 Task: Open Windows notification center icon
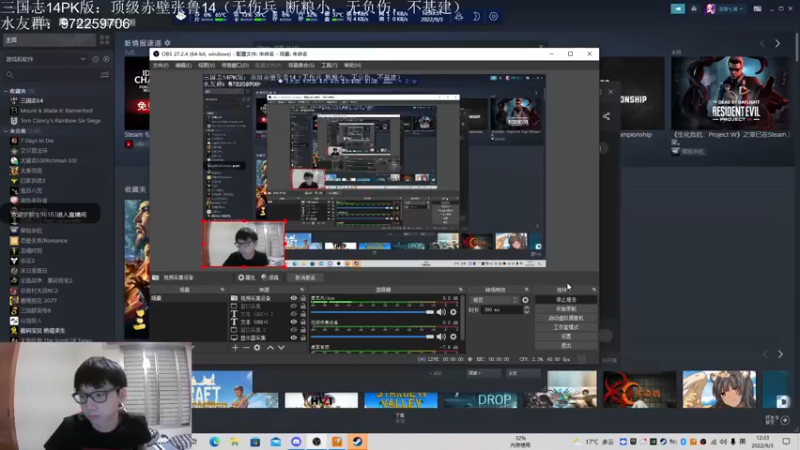click(786, 442)
